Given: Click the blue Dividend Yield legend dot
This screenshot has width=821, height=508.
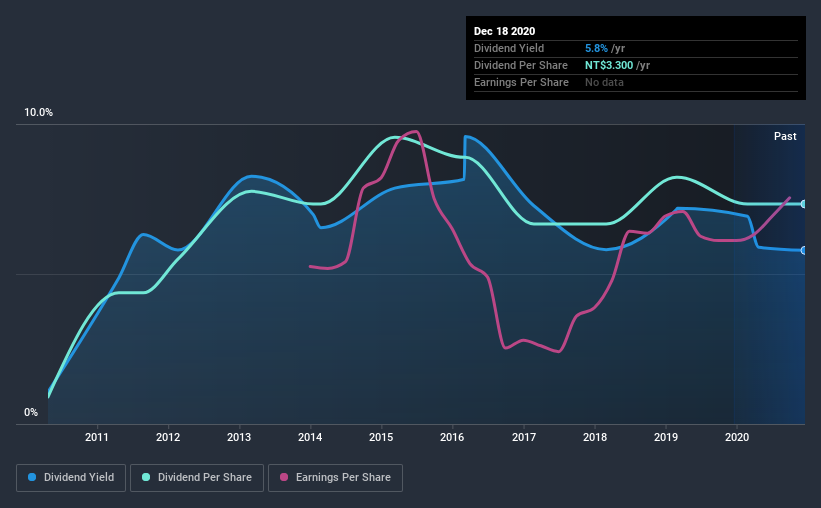Looking at the screenshot, I should 32,477.
